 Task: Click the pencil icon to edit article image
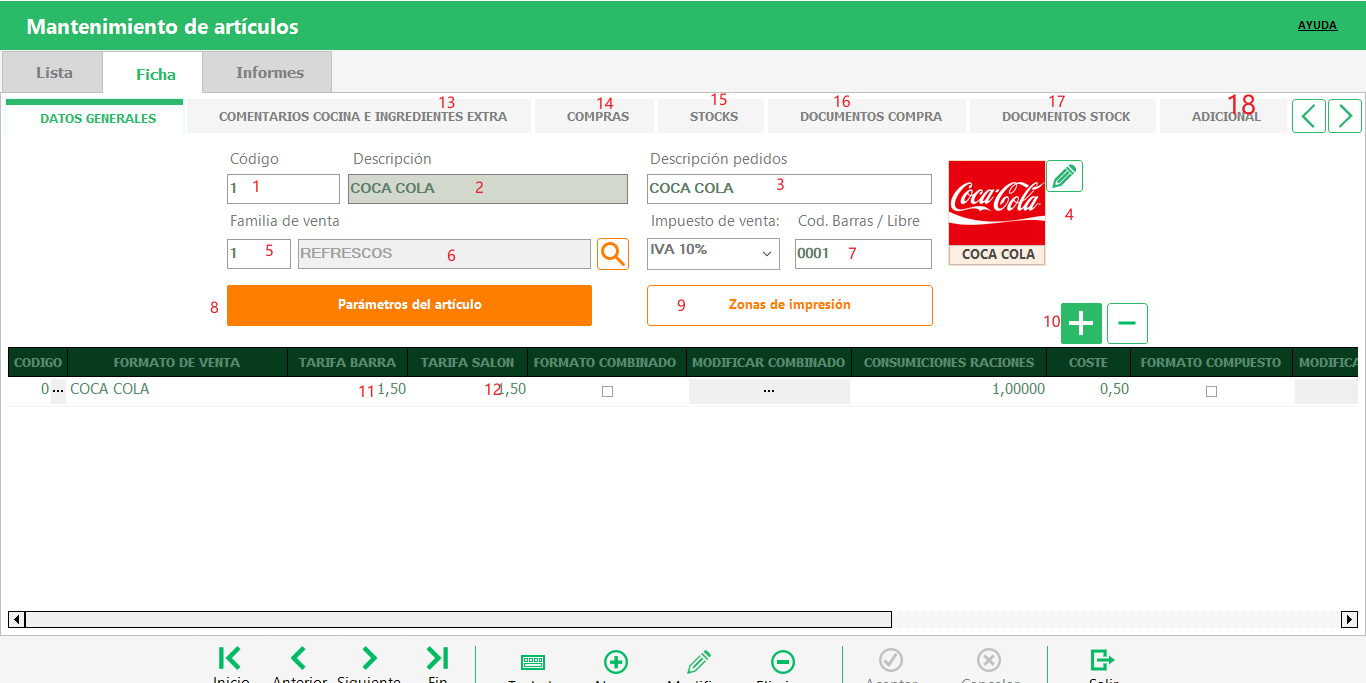[1064, 176]
